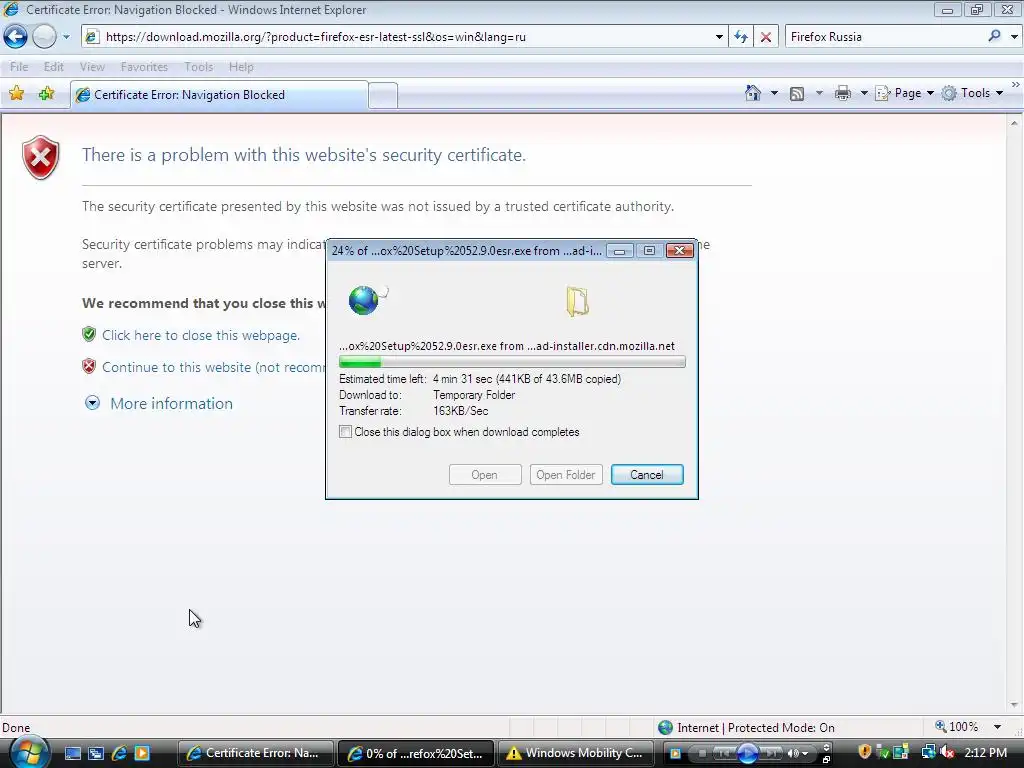Click Switch between windows quick launch icon
Image resolution: width=1024 pixels, height=768 pixels.
click(x=96, y=753)
